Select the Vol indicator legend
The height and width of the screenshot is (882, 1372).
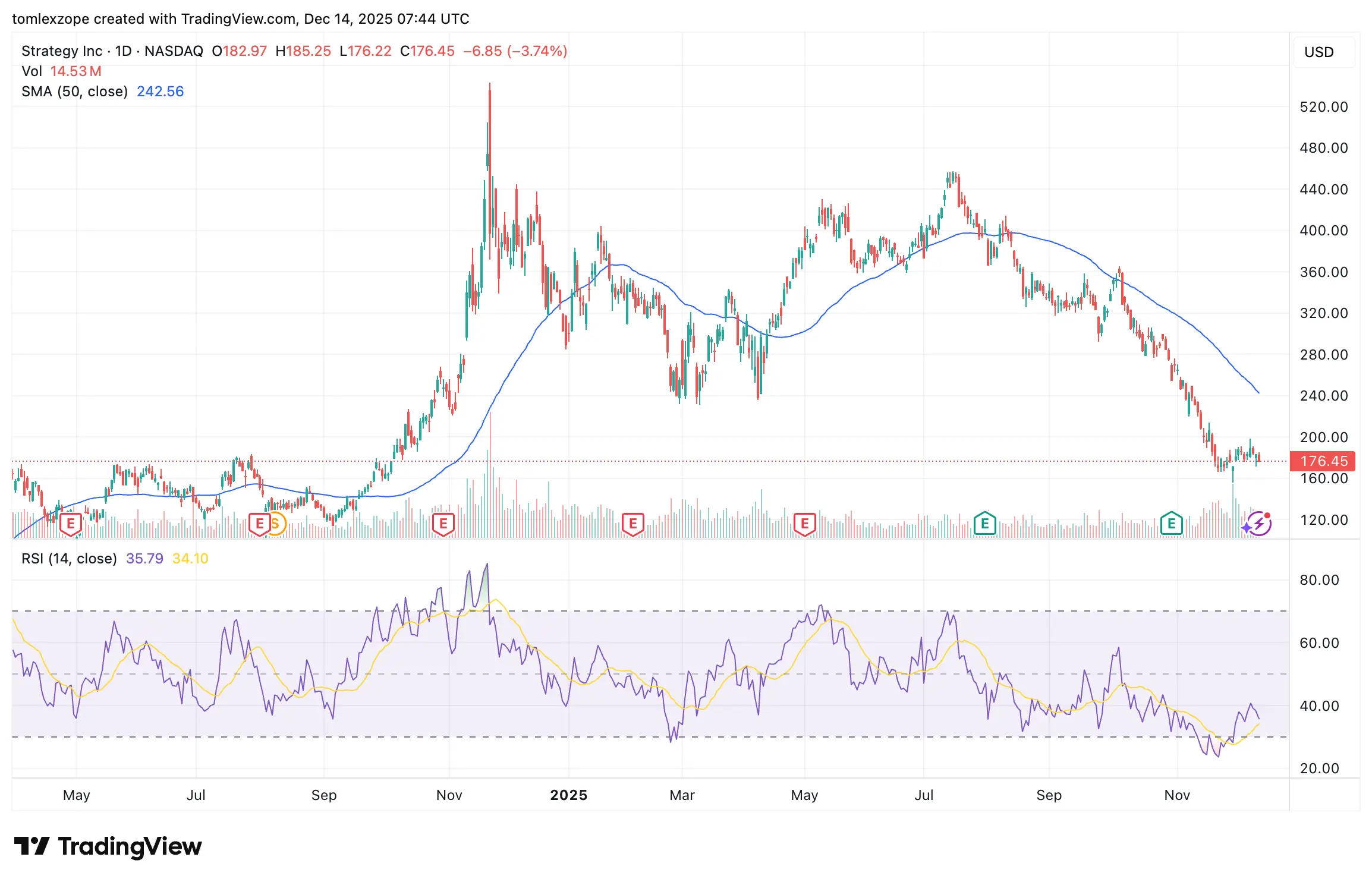(32, 71)
